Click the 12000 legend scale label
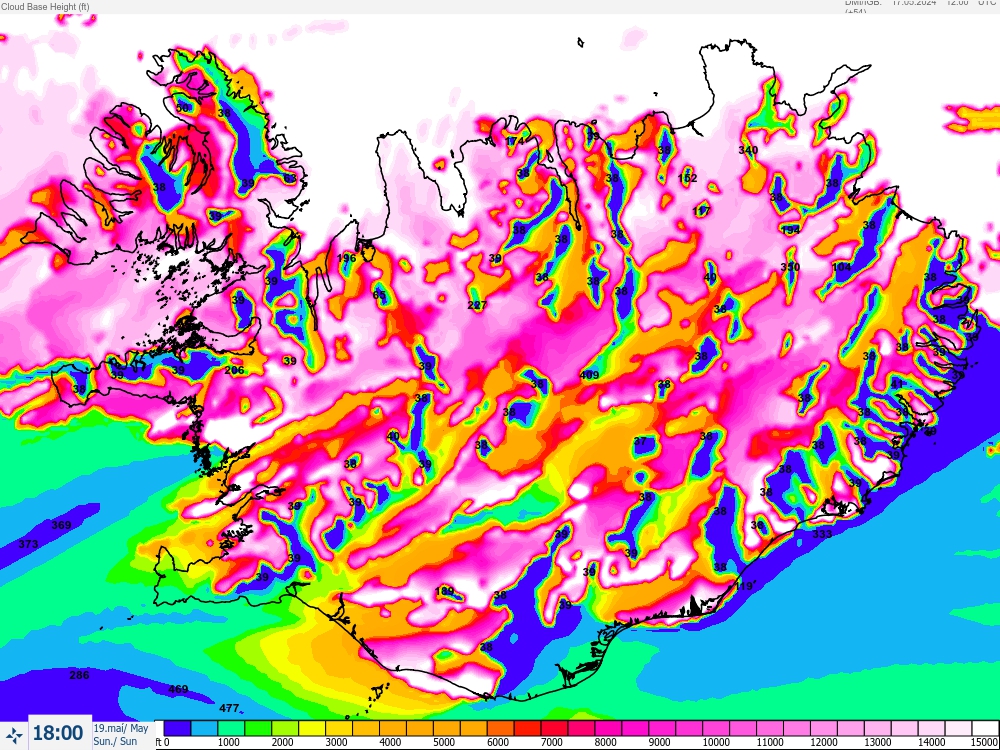Viewport: 1000px width, 750px height. point(824,742)
